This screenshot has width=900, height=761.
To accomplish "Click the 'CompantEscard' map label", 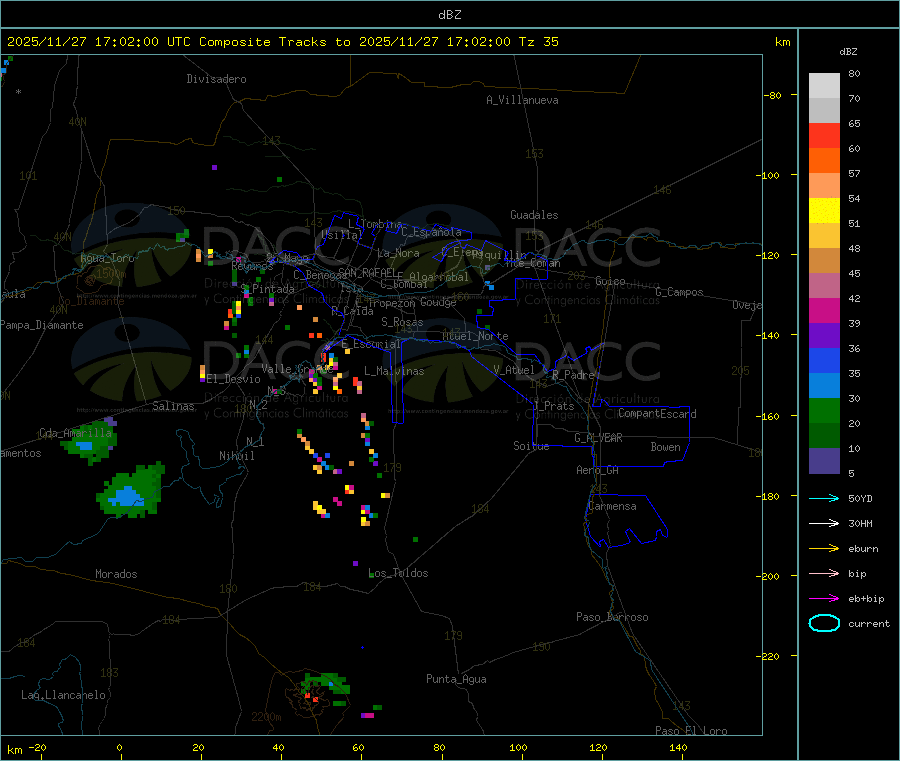I will (657, 413).
